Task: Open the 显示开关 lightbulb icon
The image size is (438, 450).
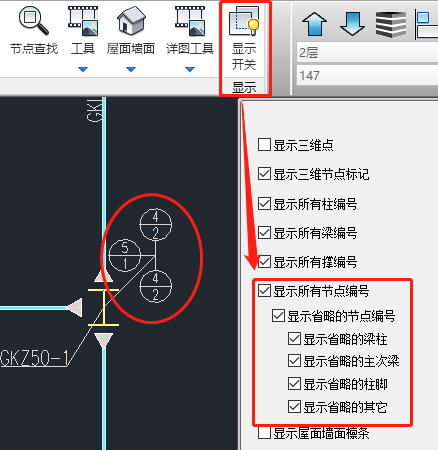Action: [x=244, y=21]
